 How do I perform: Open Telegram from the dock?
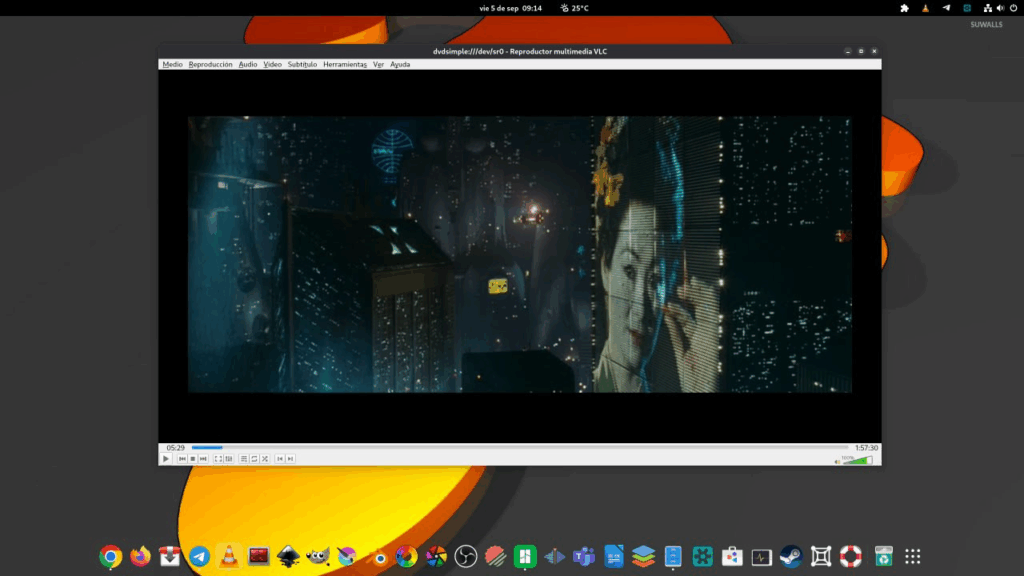(200, 557)
